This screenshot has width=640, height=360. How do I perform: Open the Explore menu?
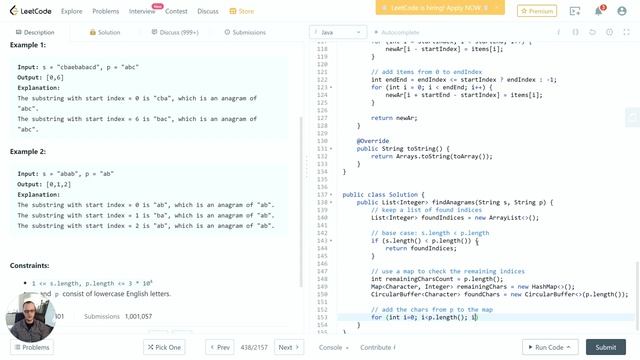coord(71,11)
